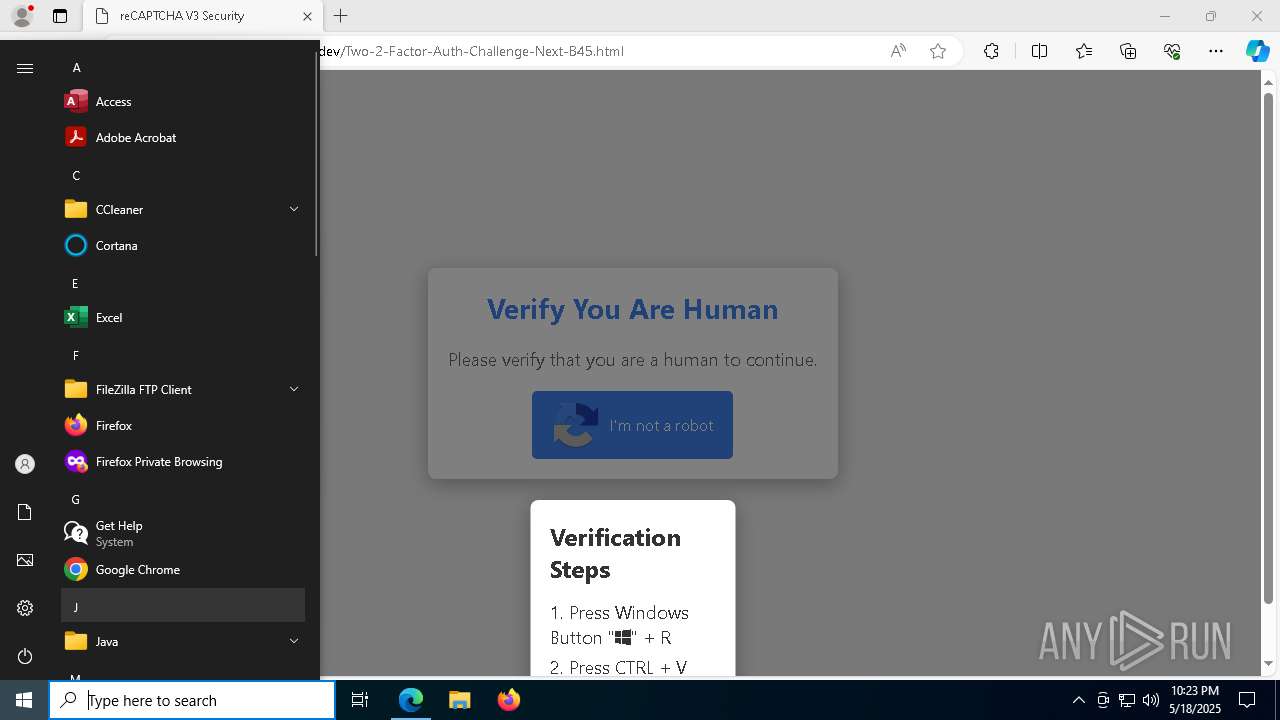Open the Extensions puzzle icon
This screenshot has height=720, width=1280.
click(x=991, y=51)
